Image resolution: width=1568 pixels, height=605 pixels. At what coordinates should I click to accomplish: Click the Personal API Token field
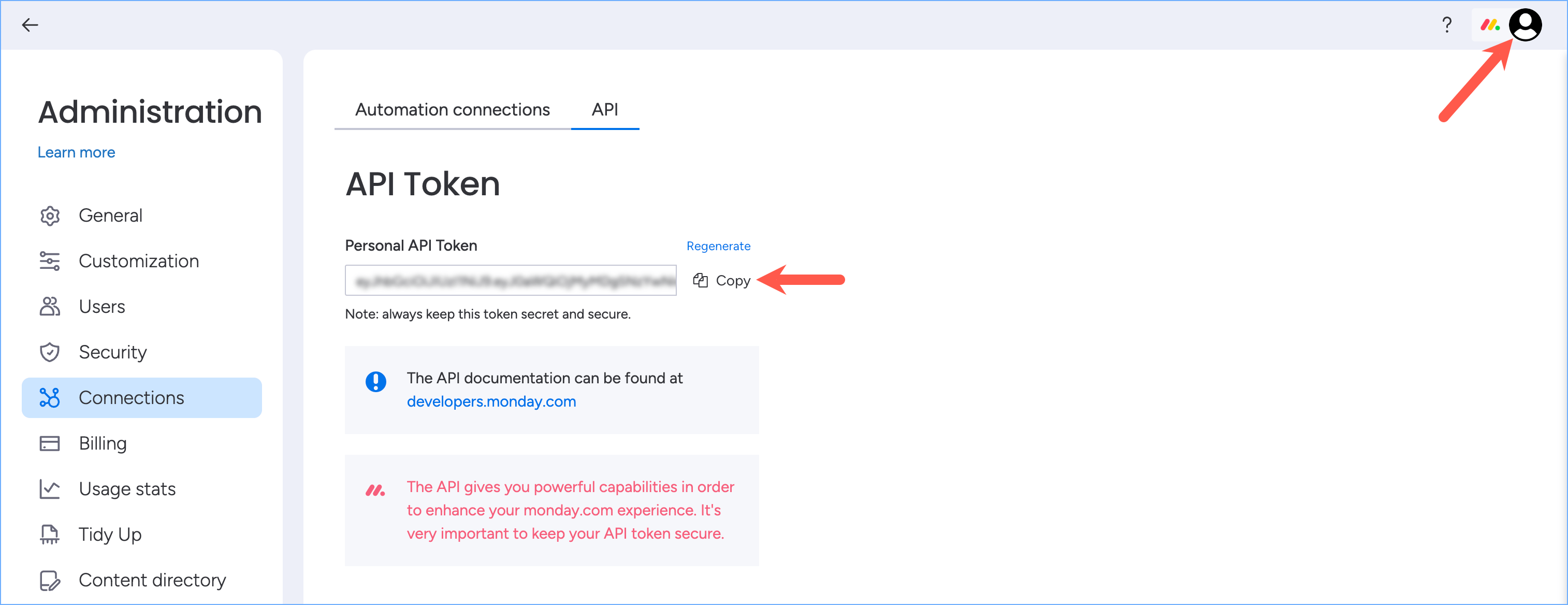coord(510,281)
